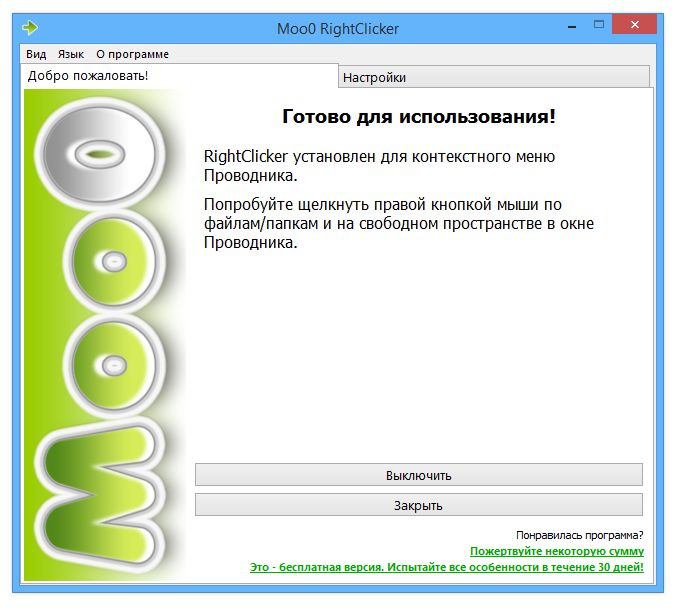Screen dimensions: 679x608
Task: Open the О программе menu
Action: [133, 54]
